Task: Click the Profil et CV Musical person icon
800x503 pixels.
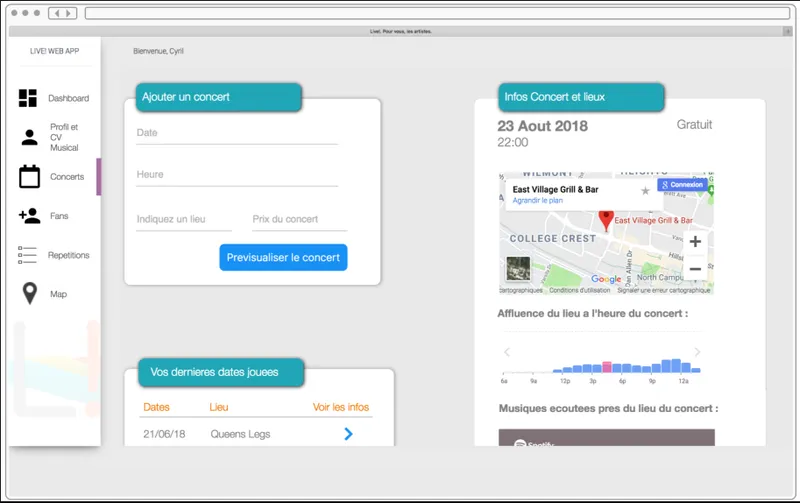Action: (x=29, y=137)
